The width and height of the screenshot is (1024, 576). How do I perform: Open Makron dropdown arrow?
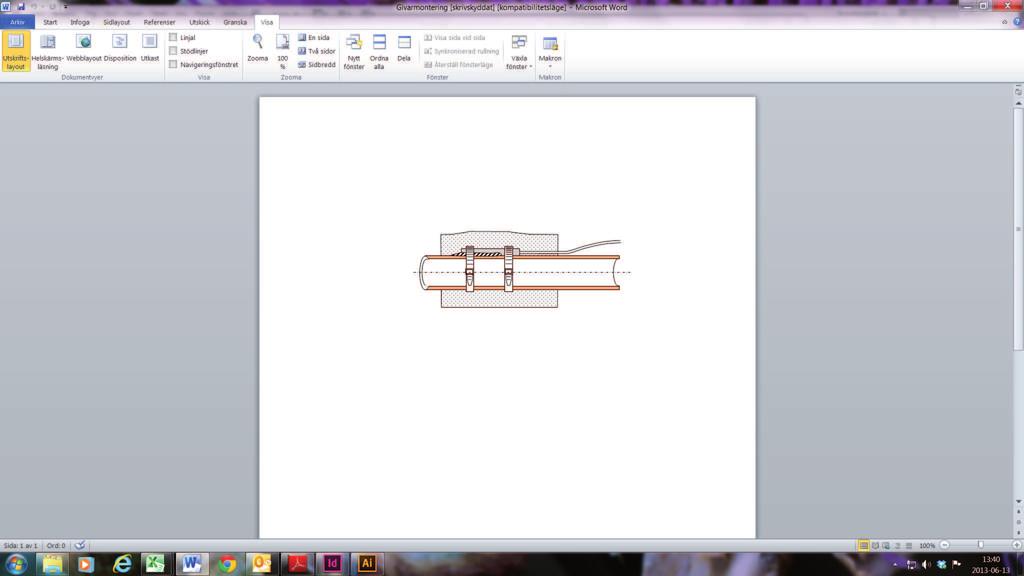tap(550, 67)
